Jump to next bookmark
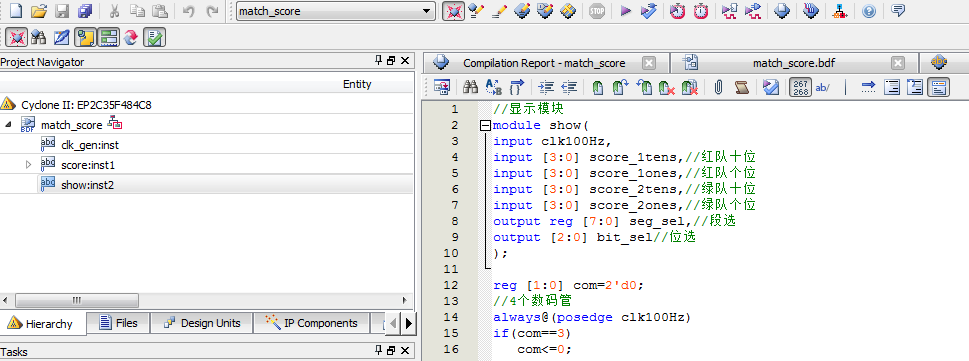Image resolution: width=969 pixels, height=361 pixels. pyautogui.click(x=621, y=88)
